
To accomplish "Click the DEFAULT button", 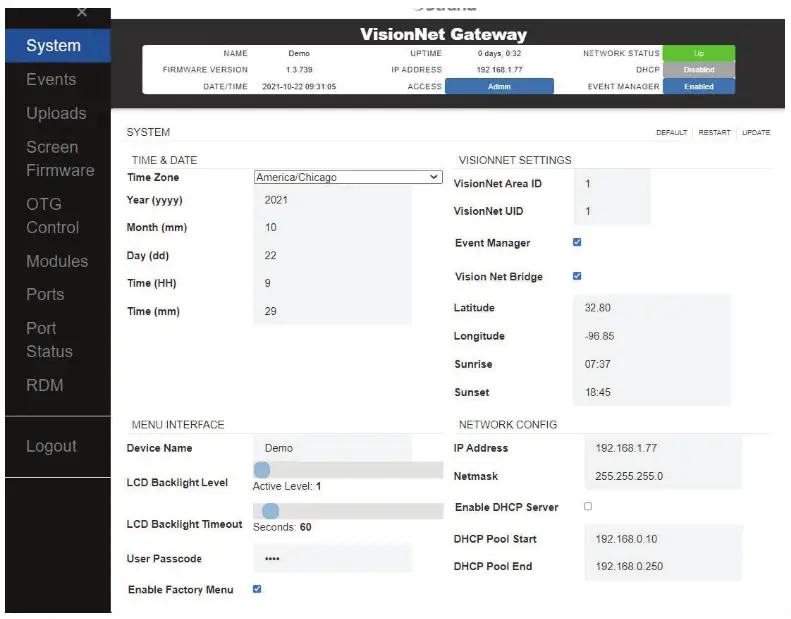I will pos(671,132).
